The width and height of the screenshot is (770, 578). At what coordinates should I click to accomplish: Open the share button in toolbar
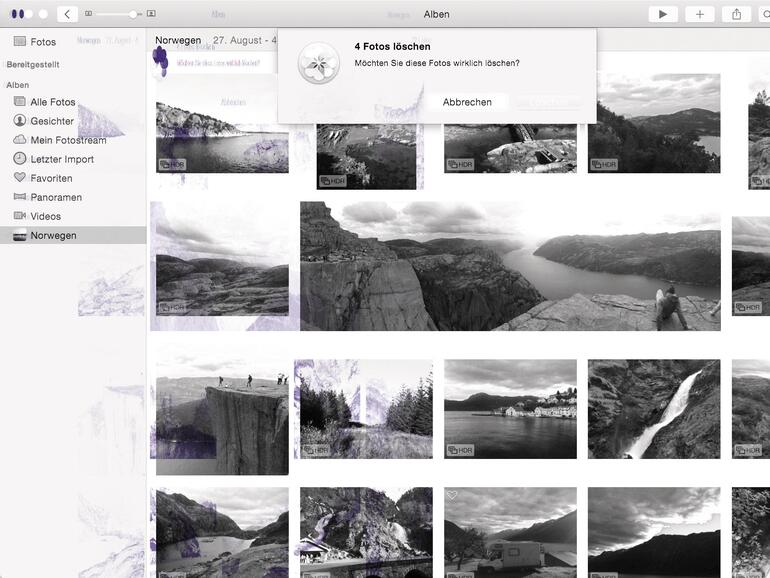pyautogui.click(x=737, y=14)
